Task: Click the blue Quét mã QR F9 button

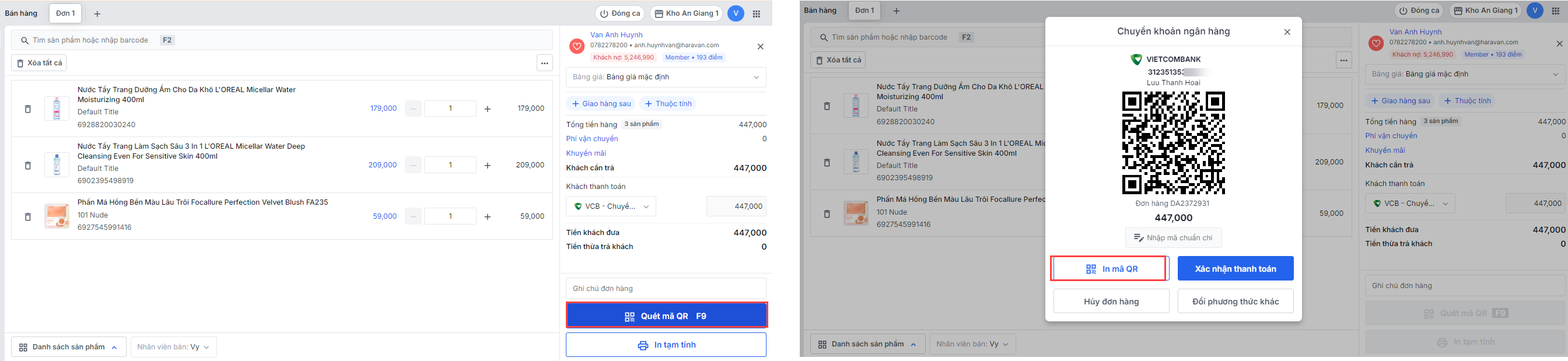Action: tap(667, 316)
